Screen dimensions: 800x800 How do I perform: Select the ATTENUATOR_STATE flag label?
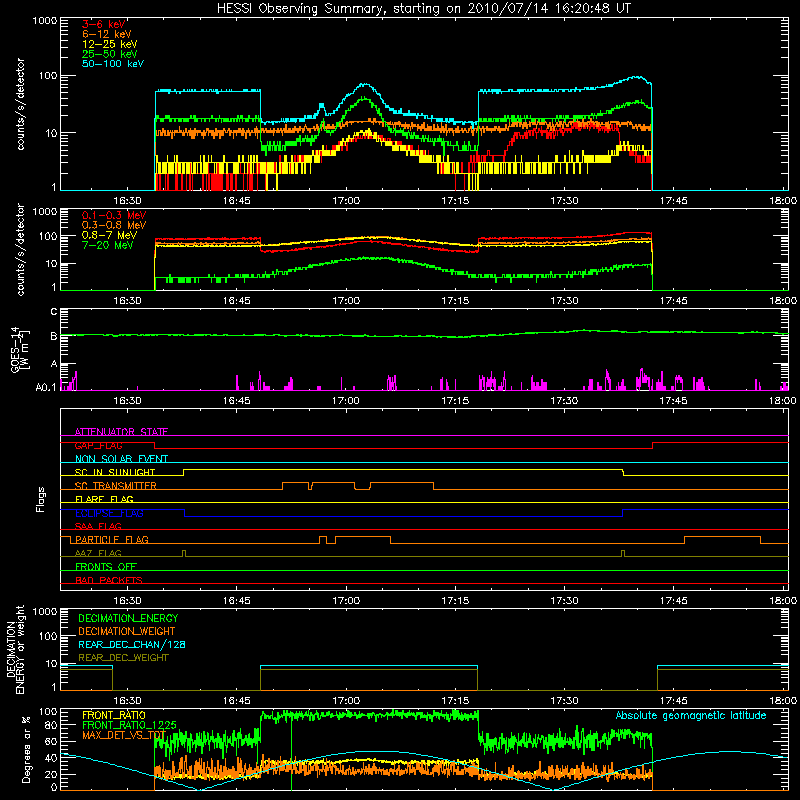tap(121, 432)
